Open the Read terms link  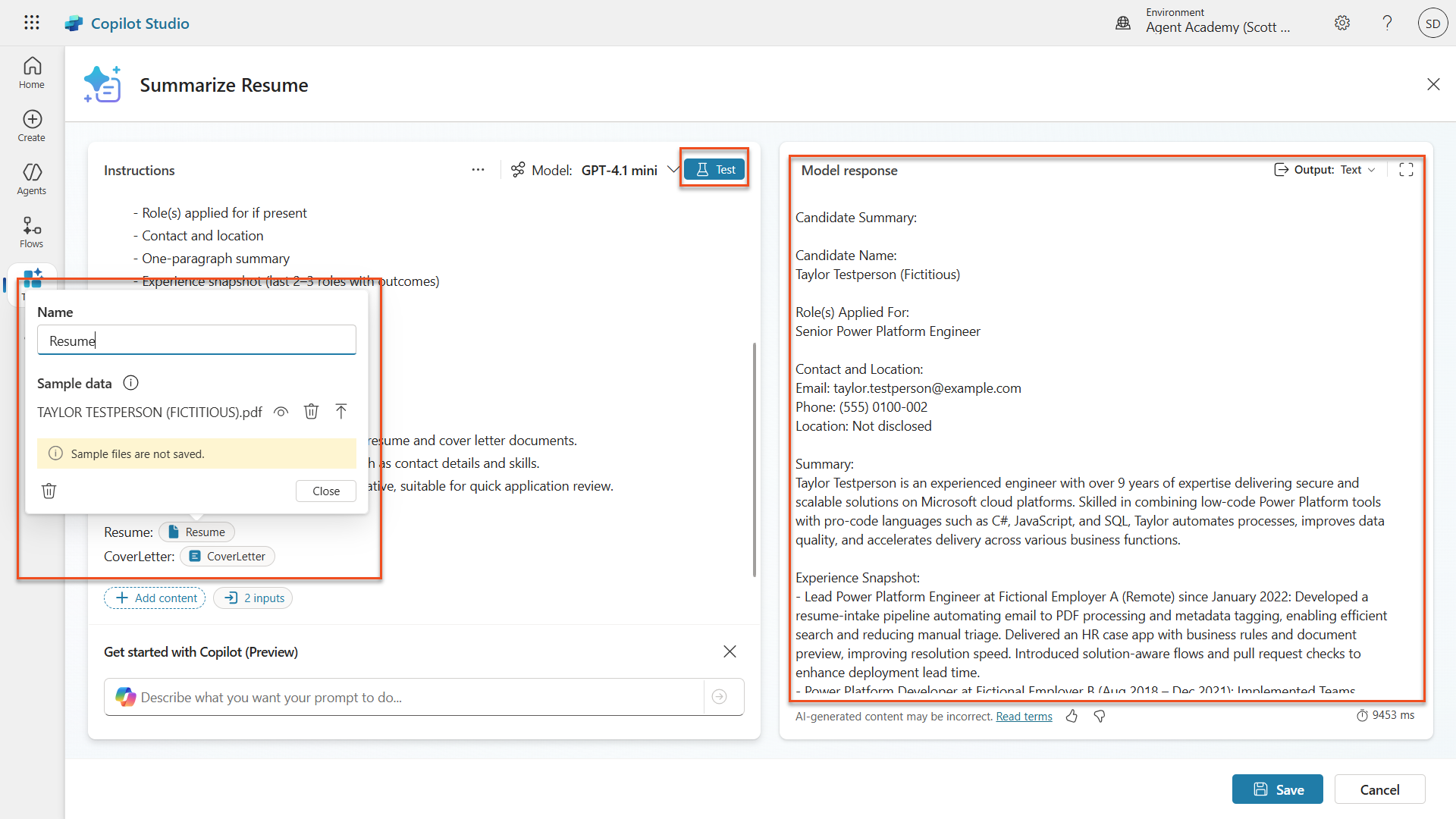(x=1024, y=717)
